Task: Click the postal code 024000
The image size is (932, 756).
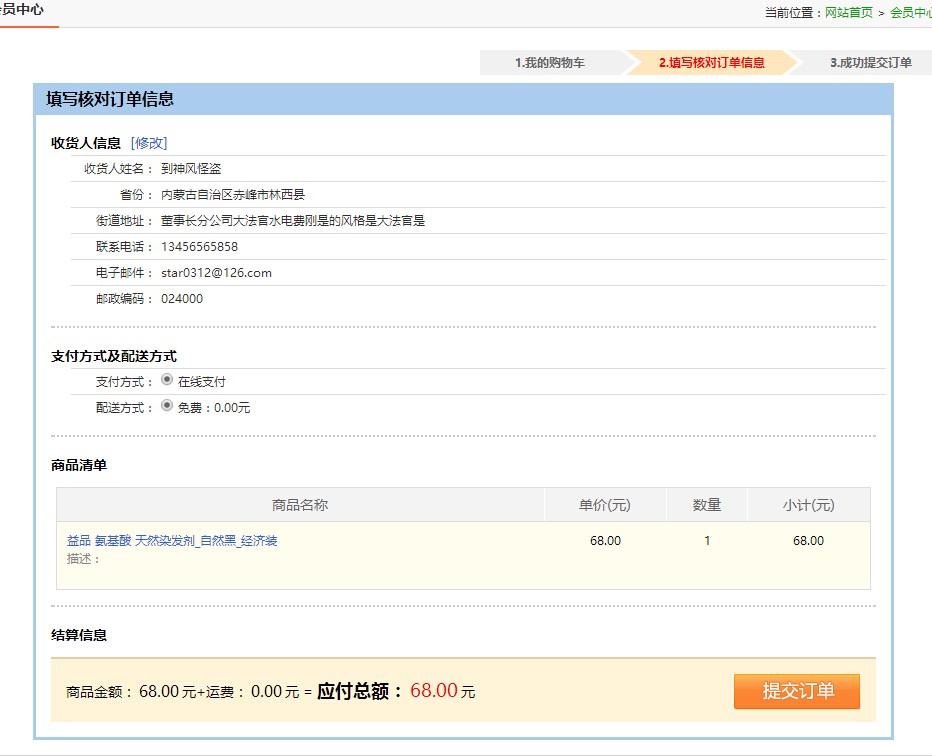Action: (x=182, y=299)
